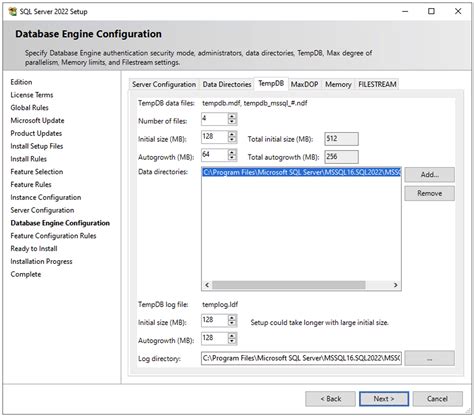This screenshot has width=474, height=417.
Task: Click the Installation Progress step
Action: click(x=41, y=261)
